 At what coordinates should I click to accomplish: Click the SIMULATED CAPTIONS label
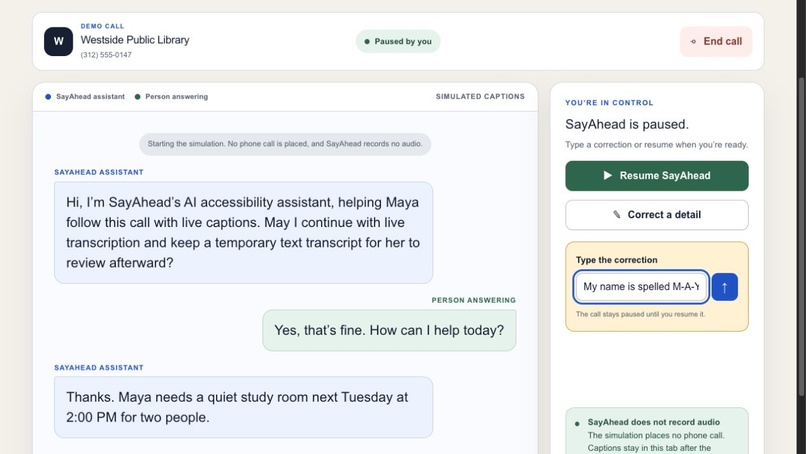click(480, 97)
